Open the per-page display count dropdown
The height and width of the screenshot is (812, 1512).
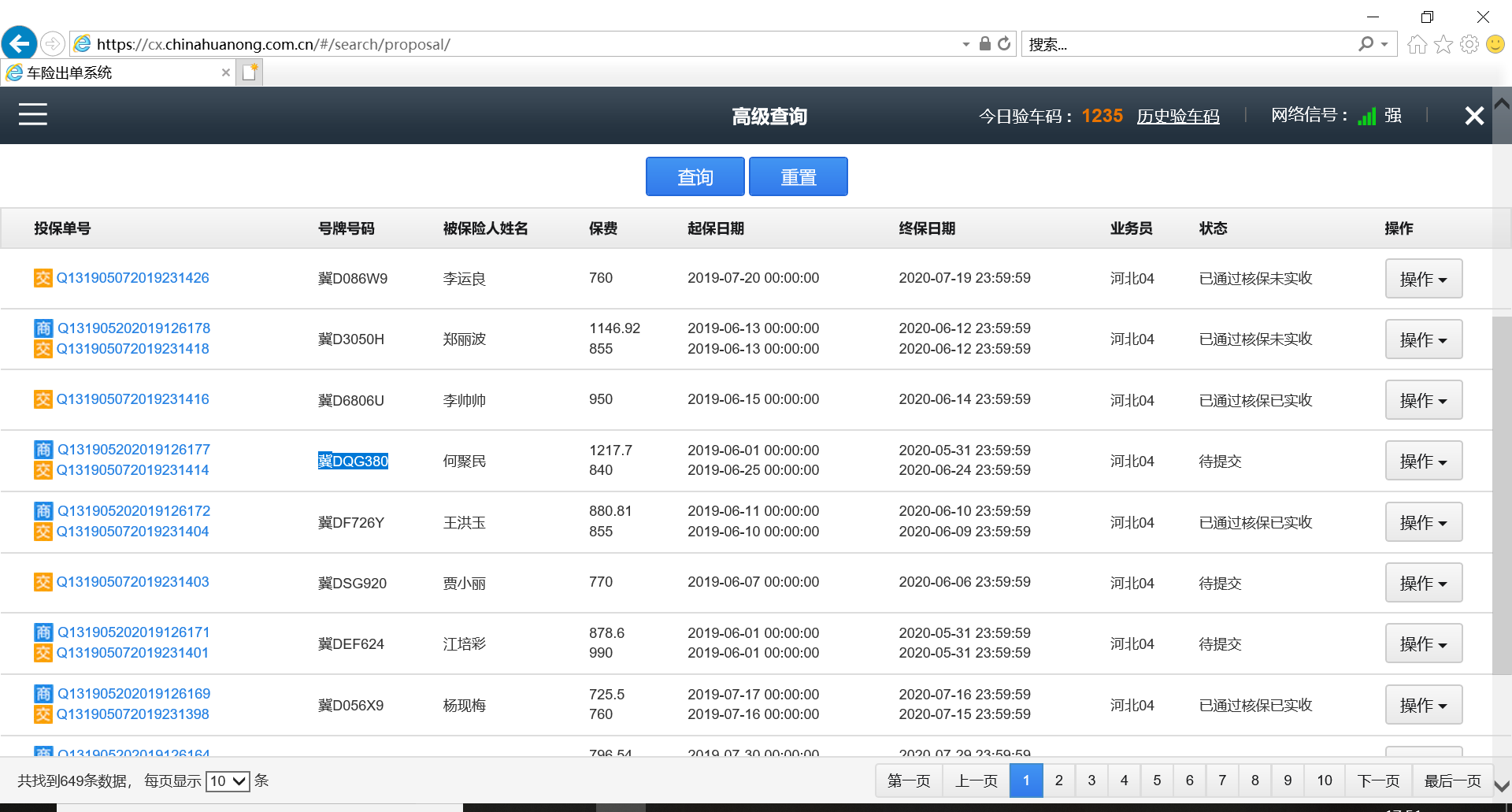228,780
